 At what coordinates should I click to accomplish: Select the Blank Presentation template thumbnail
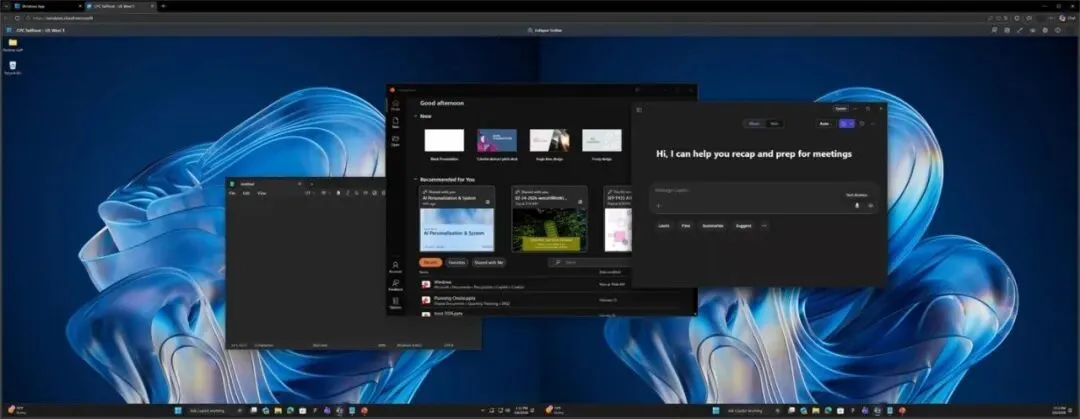(x=444, y=140)
